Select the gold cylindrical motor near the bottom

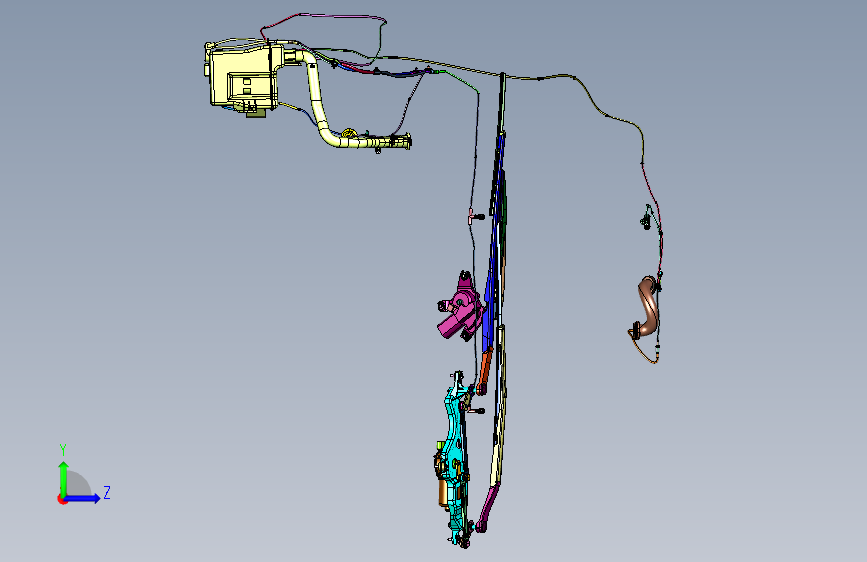[443, 492]
